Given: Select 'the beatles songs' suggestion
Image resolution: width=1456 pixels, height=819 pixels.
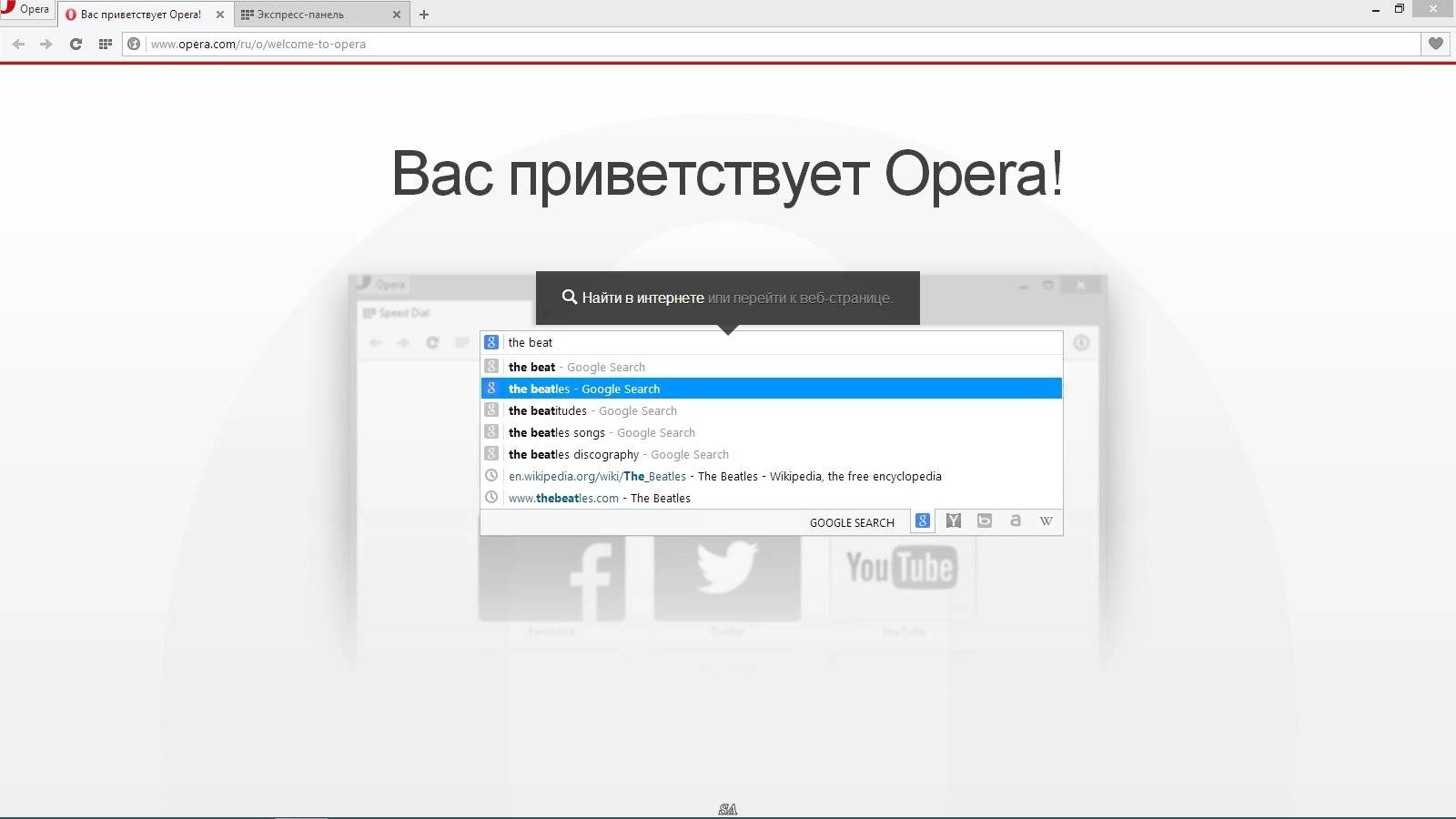Looking at the screenshot, I should [771, 432].
